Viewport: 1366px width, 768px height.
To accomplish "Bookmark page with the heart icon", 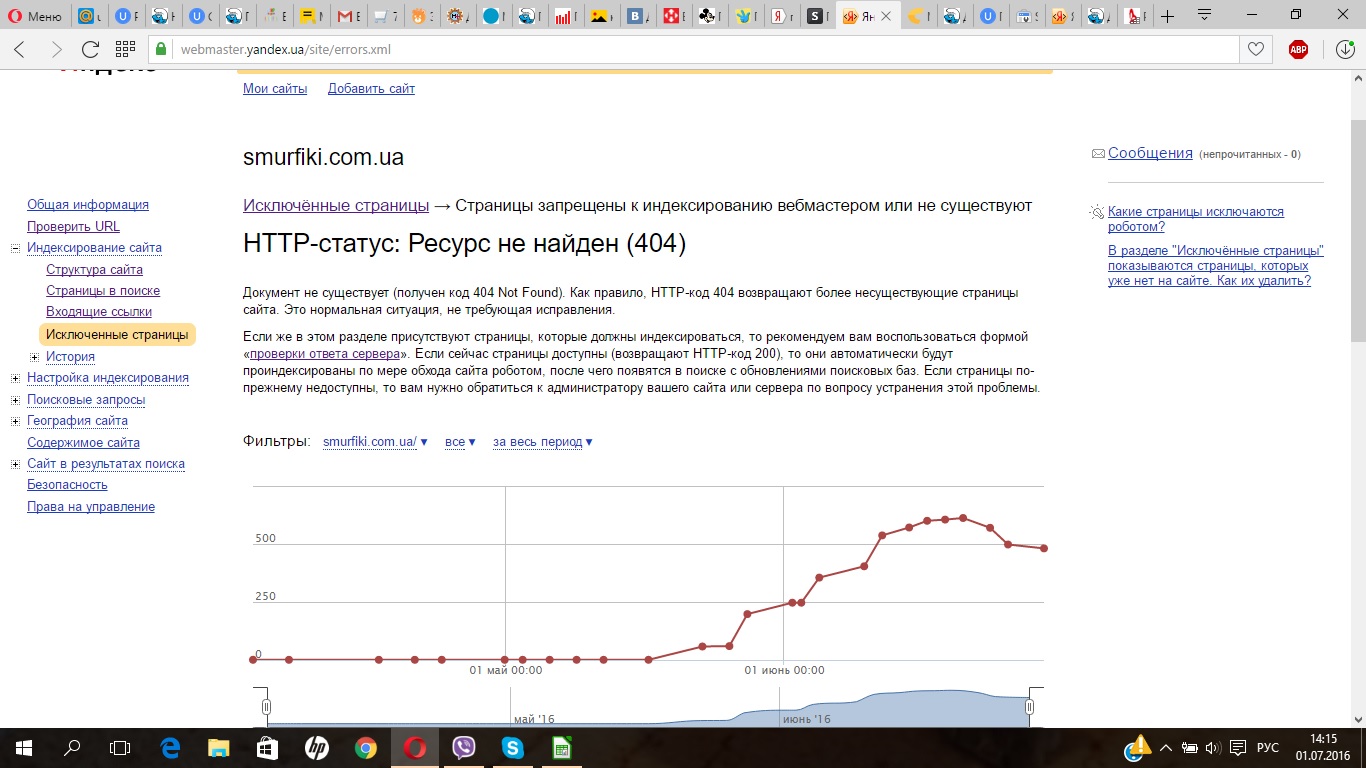I will [1255, 49].
